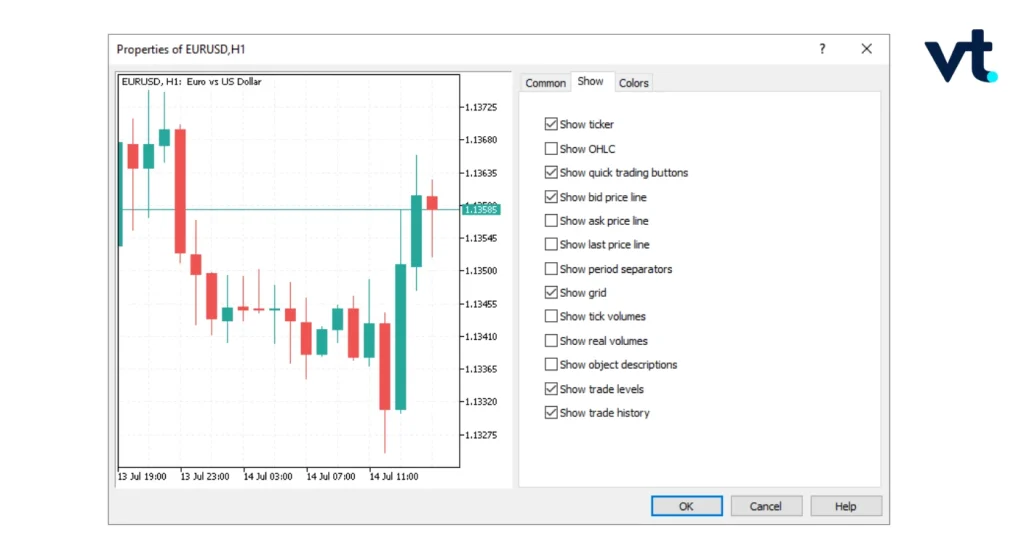The height and width of the screenshot is (559, 1024).
Task: Disable the Show ticker checkbox
Action: 551,124
